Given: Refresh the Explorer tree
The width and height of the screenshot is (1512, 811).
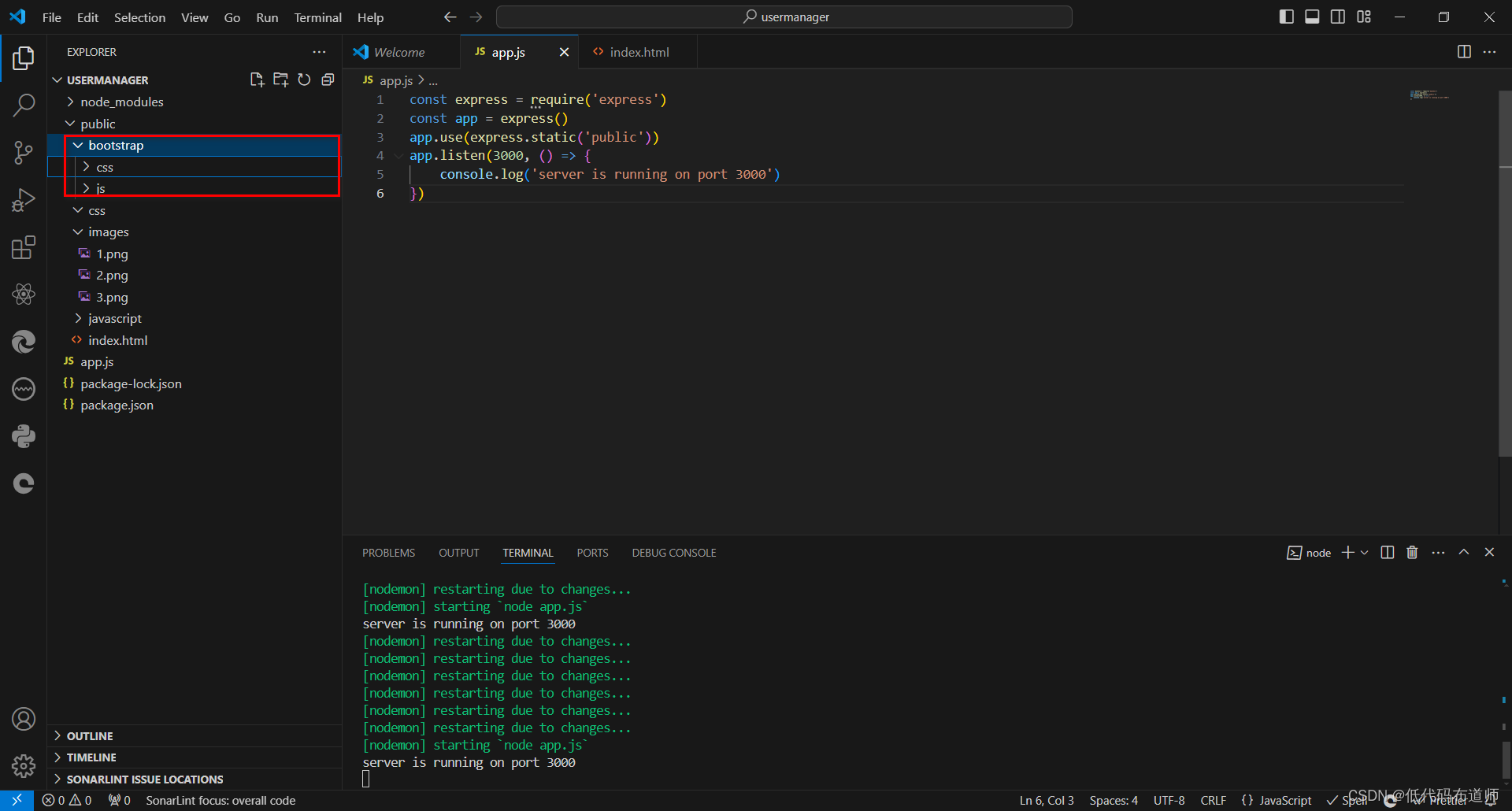Looking at the screenshot, I should (304, 80).
